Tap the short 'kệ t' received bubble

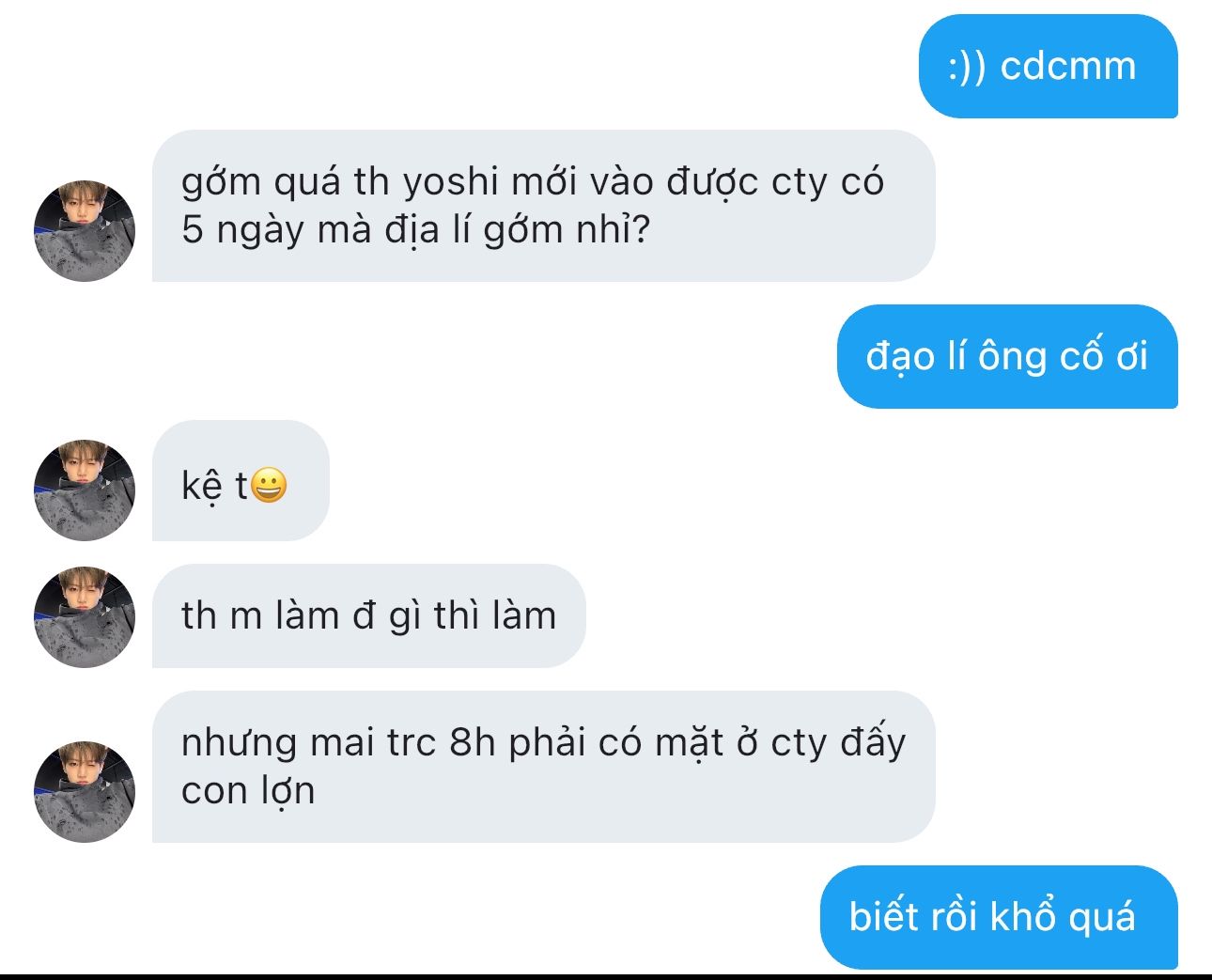point(241,481)
